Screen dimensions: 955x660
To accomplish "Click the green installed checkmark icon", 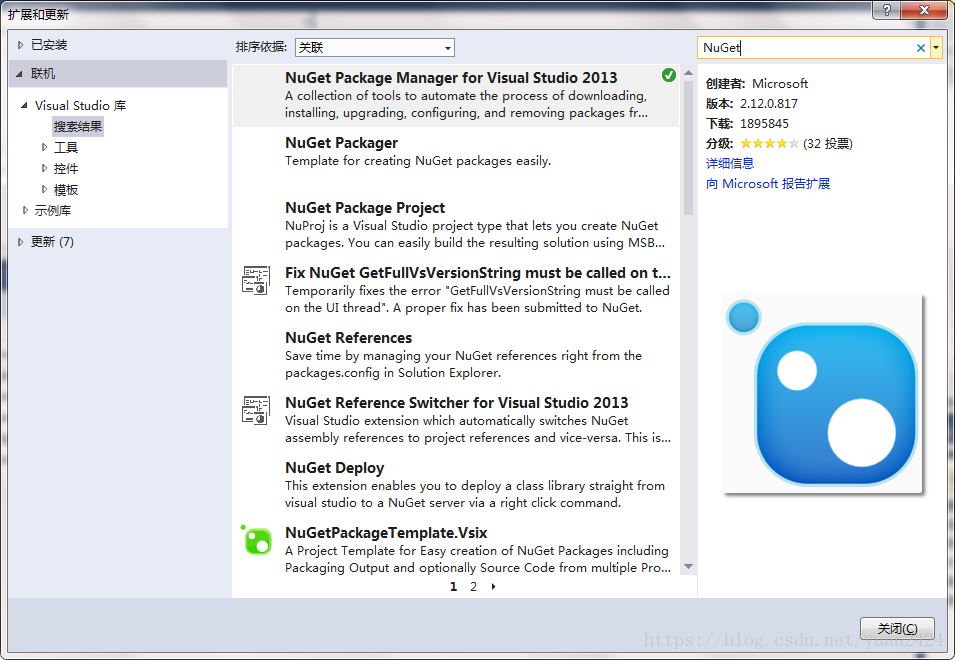I will coord(669,75).
